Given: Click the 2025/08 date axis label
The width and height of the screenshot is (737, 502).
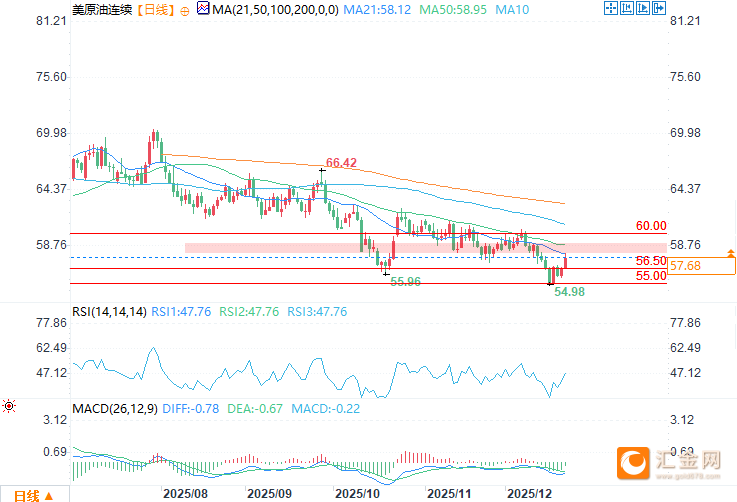Looking at the screenshot, I should [185, 494].
